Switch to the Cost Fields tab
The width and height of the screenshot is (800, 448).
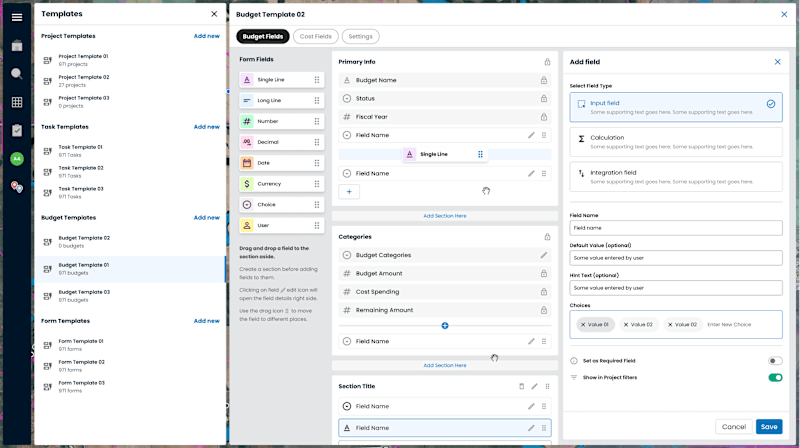pos(315,36)
